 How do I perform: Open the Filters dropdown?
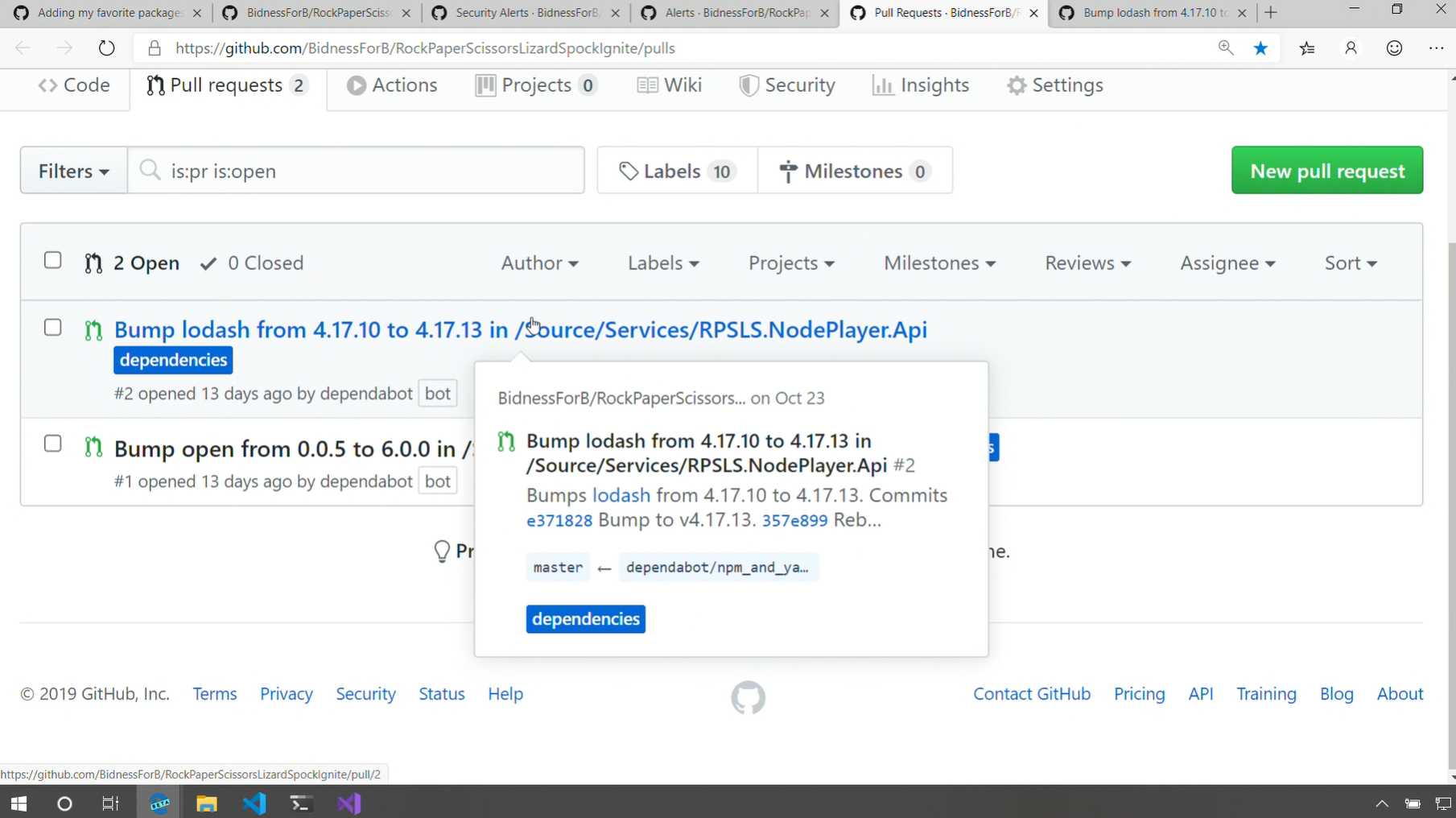73,171
